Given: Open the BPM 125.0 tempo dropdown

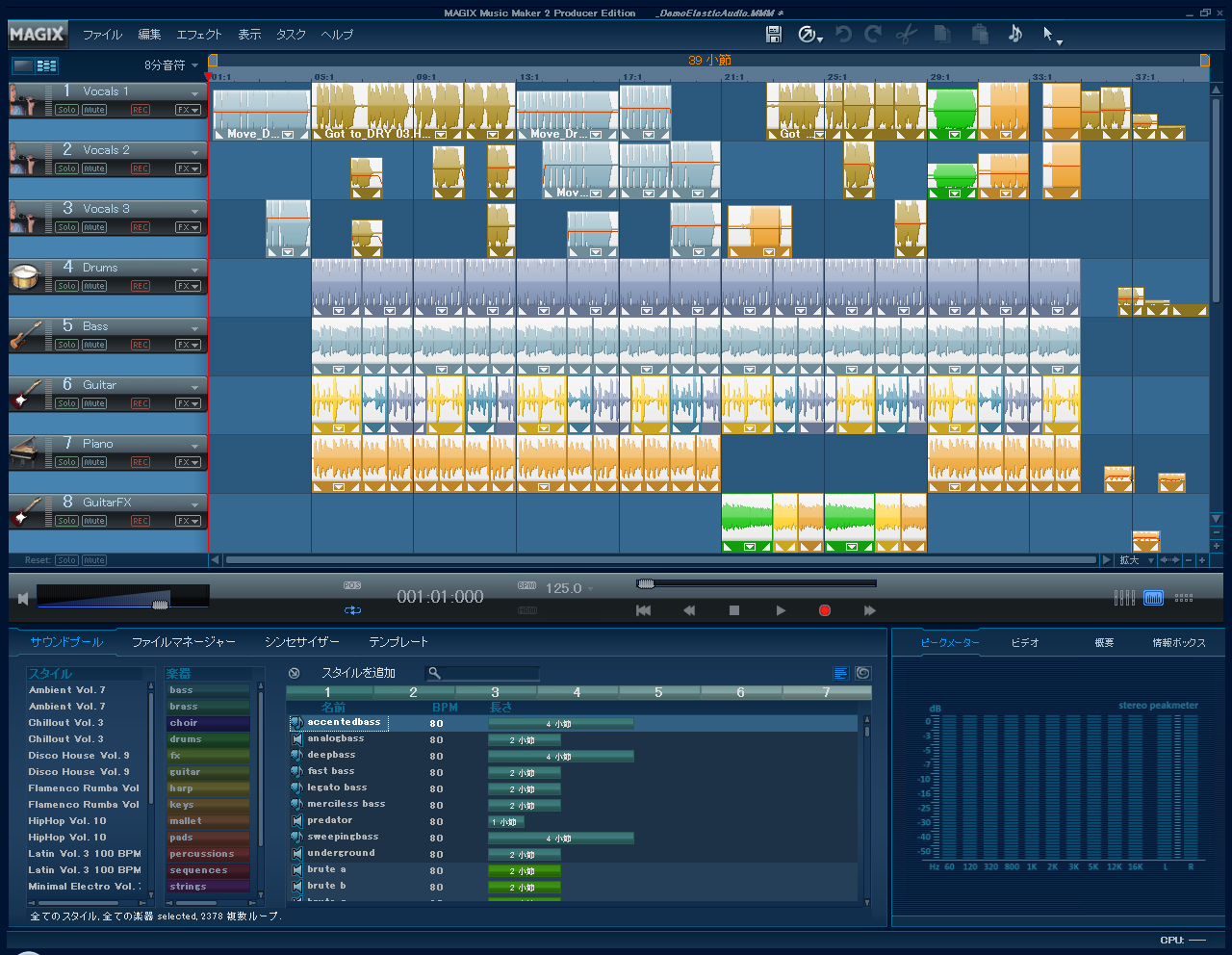Looking at the screenshot, I should [591, 588].
